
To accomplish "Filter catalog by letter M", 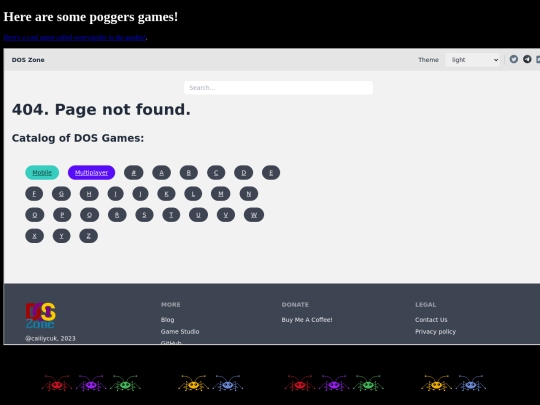I will coord(221,194).
